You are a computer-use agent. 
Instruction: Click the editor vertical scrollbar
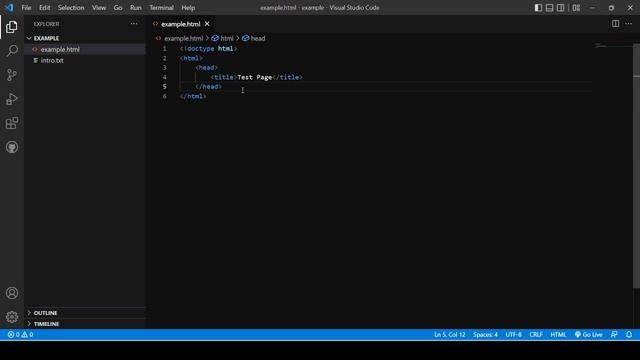(636, 165)
